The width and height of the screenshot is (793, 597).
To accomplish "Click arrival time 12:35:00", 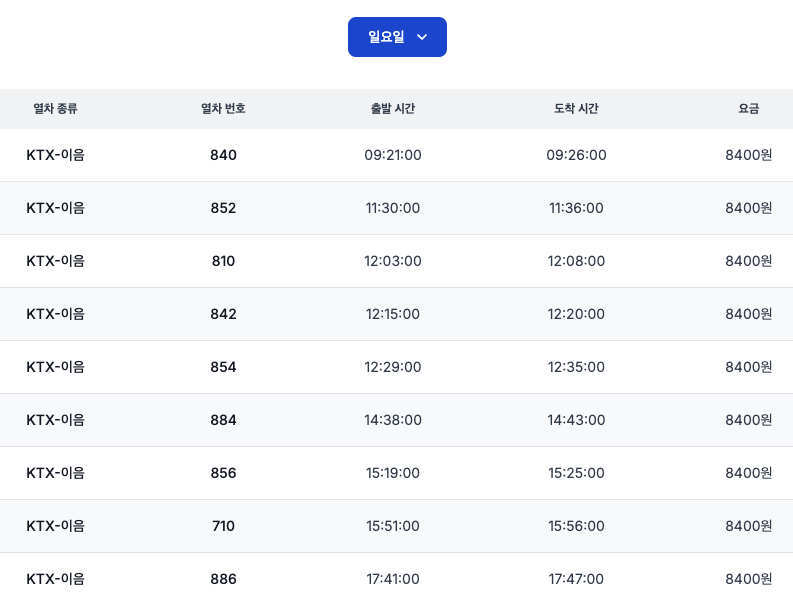I will click(x=576, y=367).
